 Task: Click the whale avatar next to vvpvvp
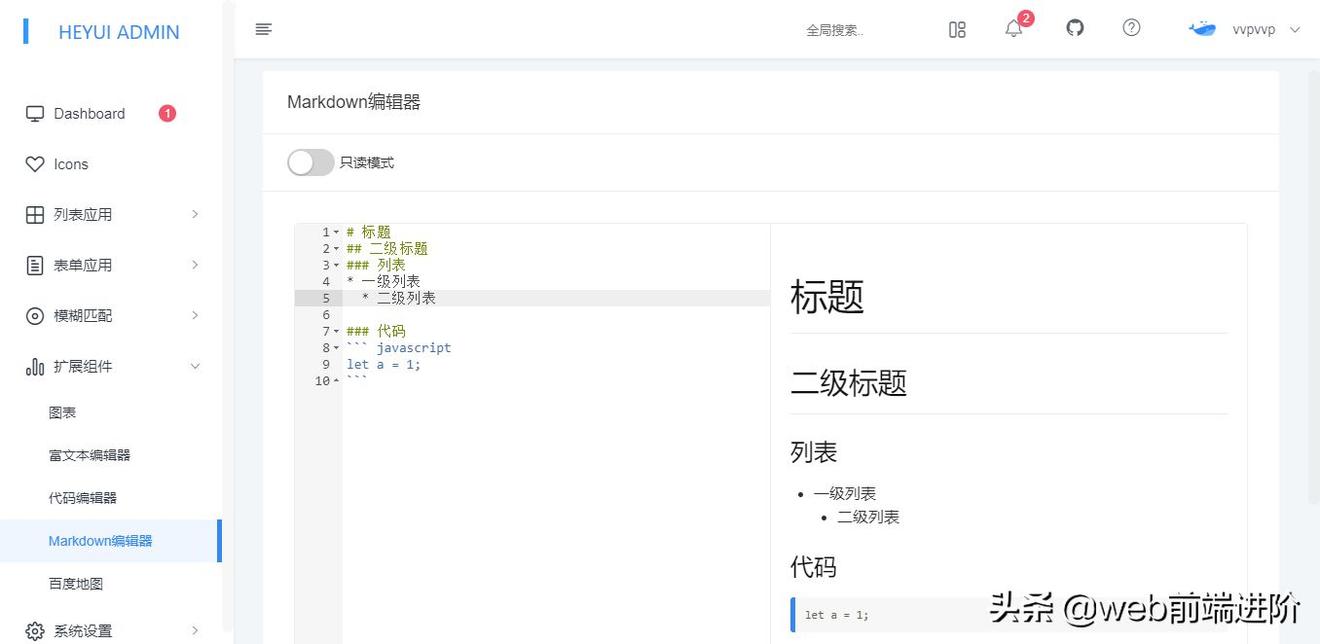click(1202, 29)
